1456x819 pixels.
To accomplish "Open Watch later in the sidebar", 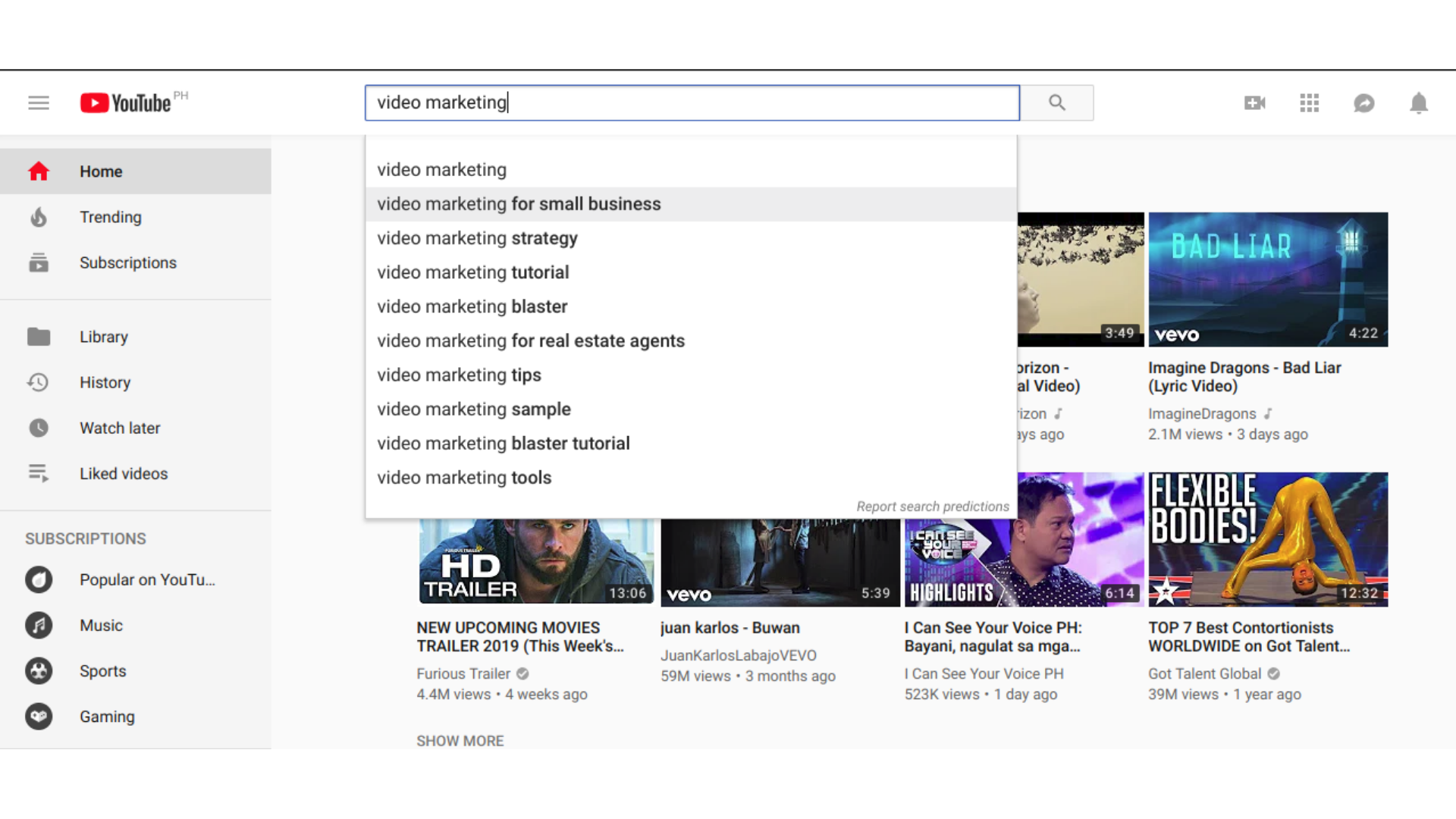I will (120, 428).
